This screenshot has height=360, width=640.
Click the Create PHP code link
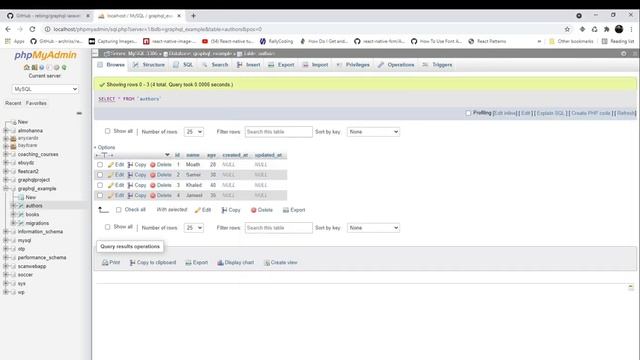[x=591, y=113]
